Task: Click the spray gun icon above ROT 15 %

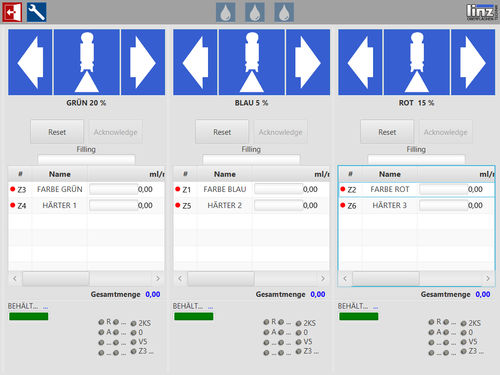Action: coord(417,62)
